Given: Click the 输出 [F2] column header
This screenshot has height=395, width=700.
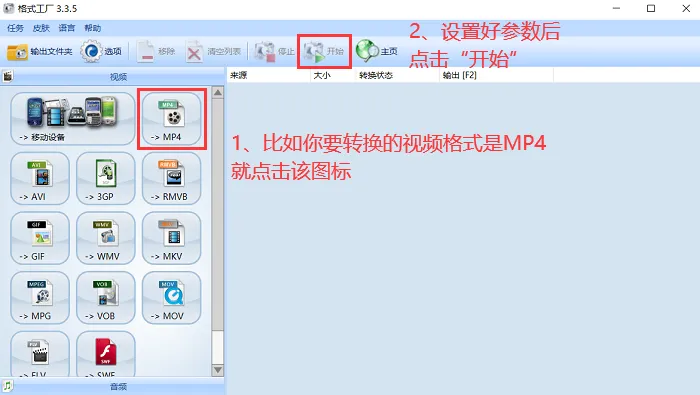Looking at the screenshot, I should pyautogui.click(x=496, y=75).
